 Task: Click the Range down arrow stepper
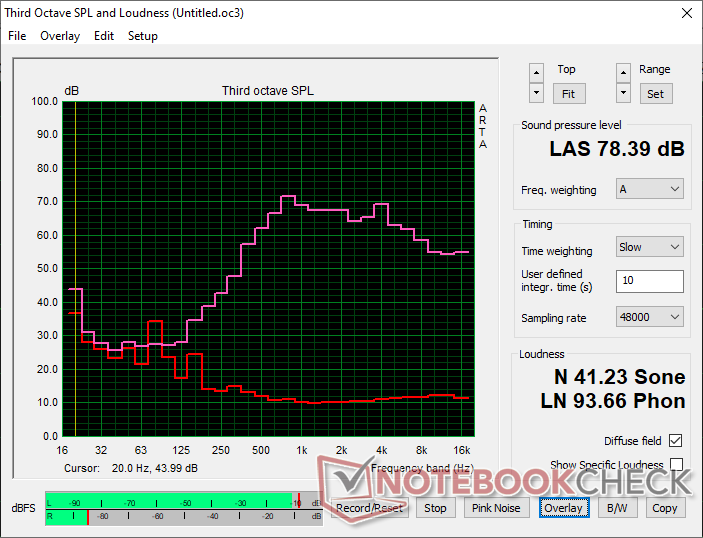623,93
